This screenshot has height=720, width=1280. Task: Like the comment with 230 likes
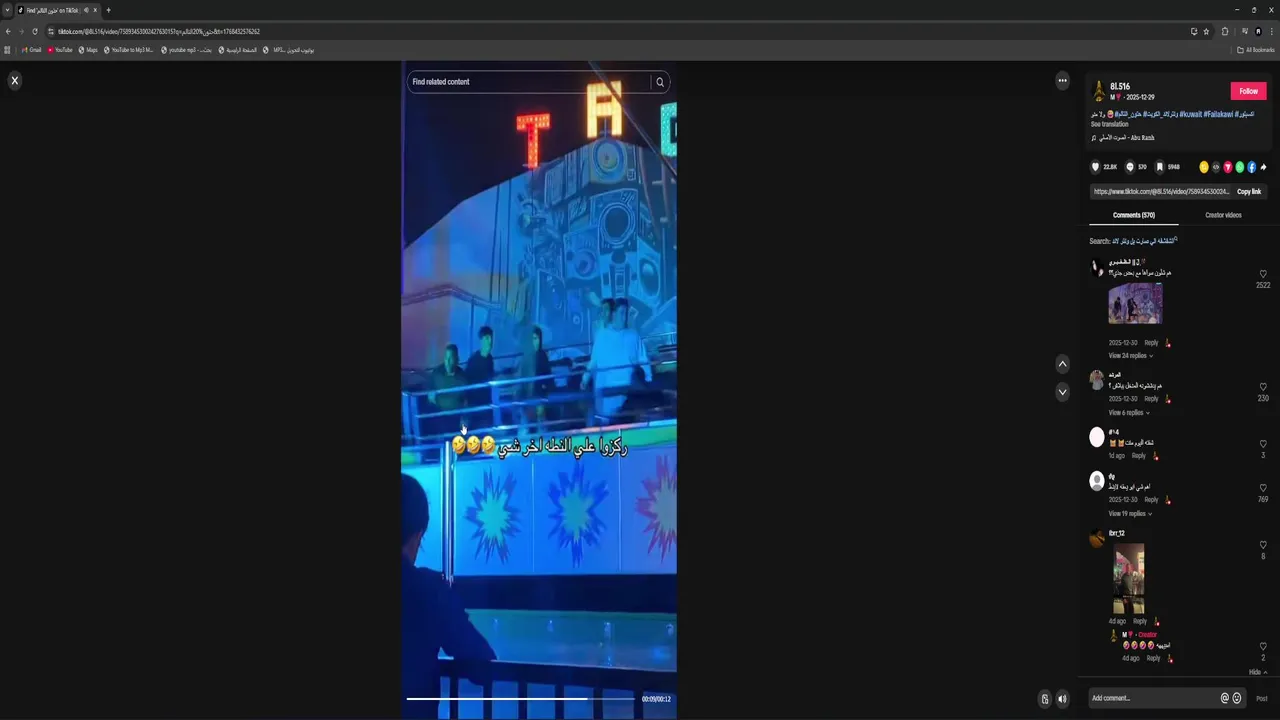point(1263,387)
